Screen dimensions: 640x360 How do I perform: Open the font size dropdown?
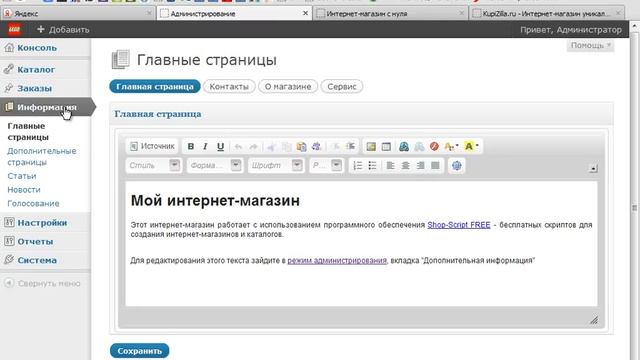point(326,165)
